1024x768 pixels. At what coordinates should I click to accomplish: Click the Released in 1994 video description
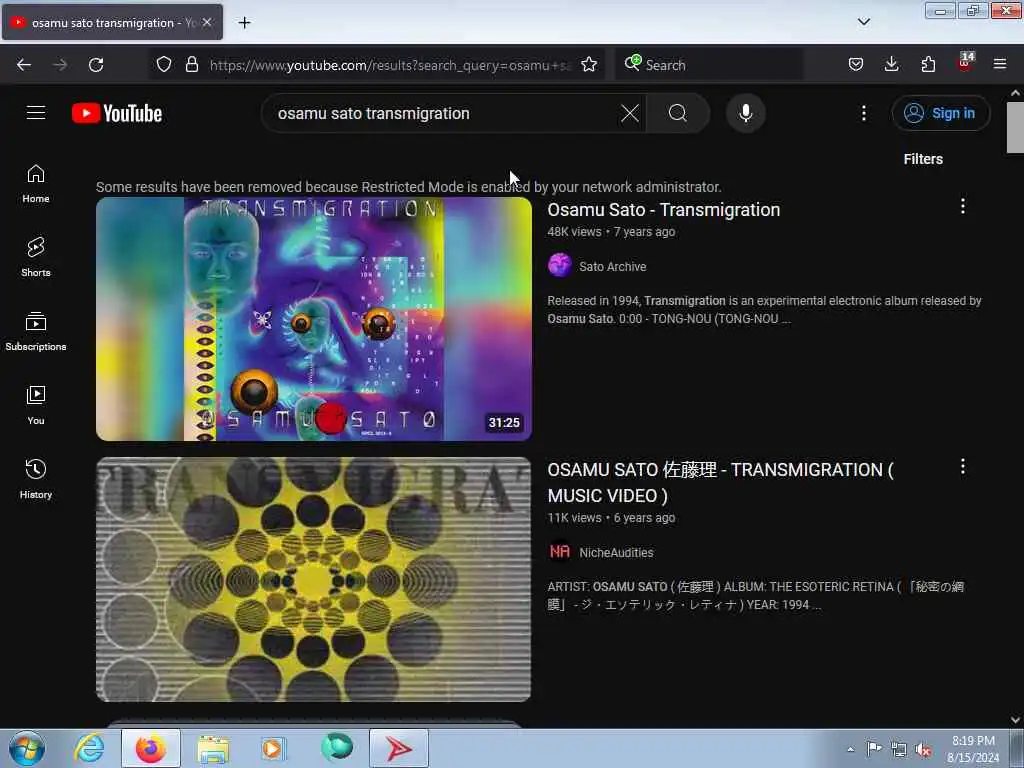764,310
